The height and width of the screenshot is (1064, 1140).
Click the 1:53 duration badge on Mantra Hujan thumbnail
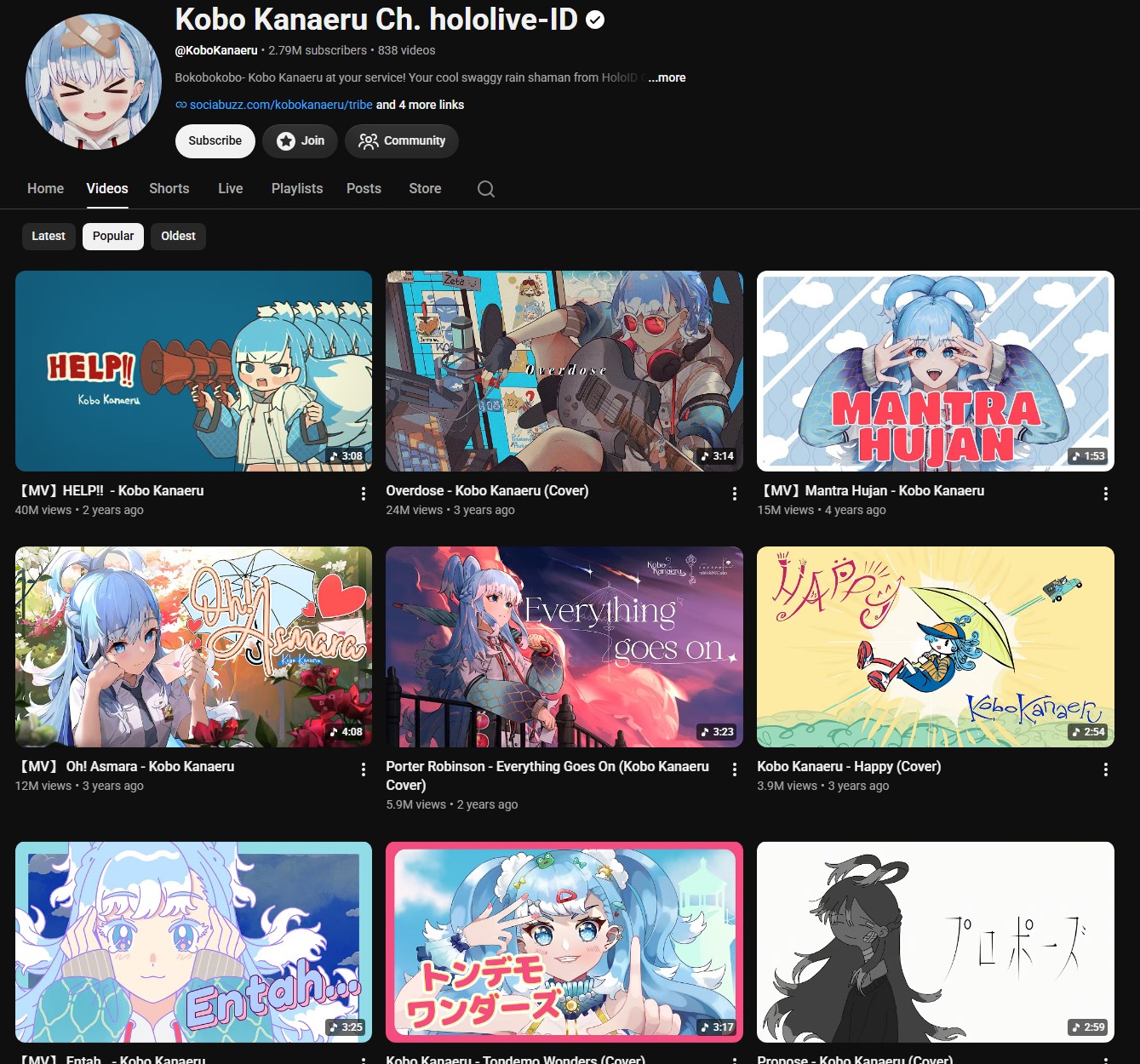tap(1088, 456)
